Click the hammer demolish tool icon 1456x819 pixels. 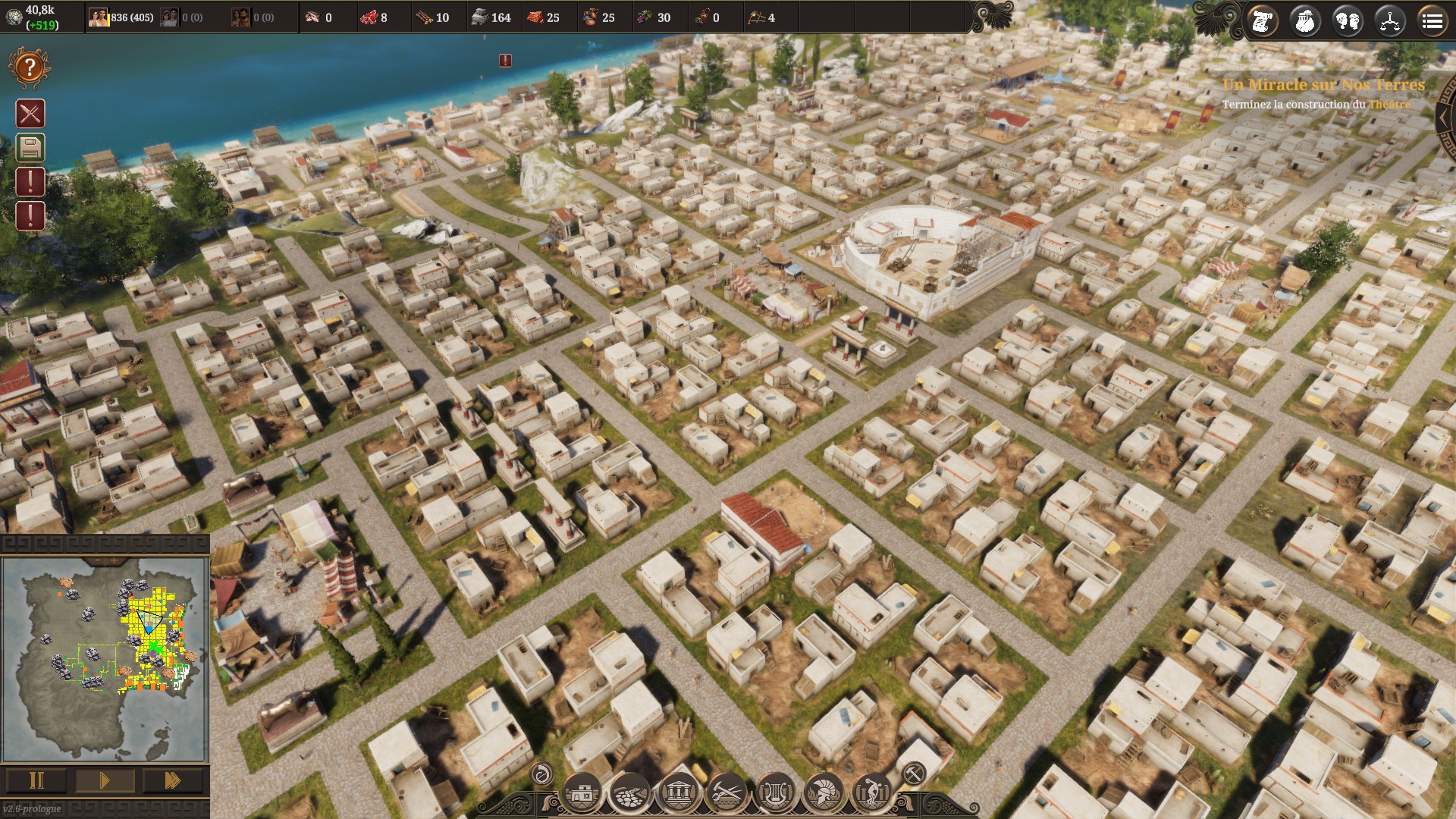point(913,773)
